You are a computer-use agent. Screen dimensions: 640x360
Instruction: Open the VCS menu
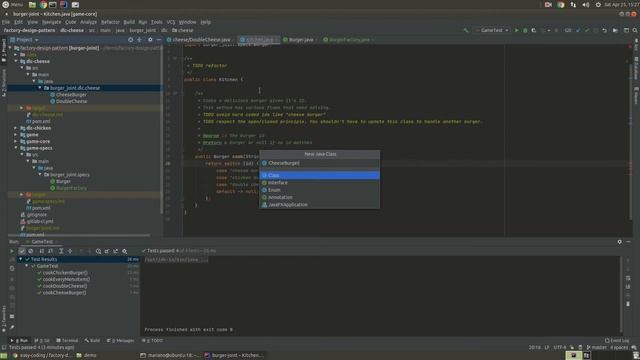pyautogui.click(x=171, y=22)
